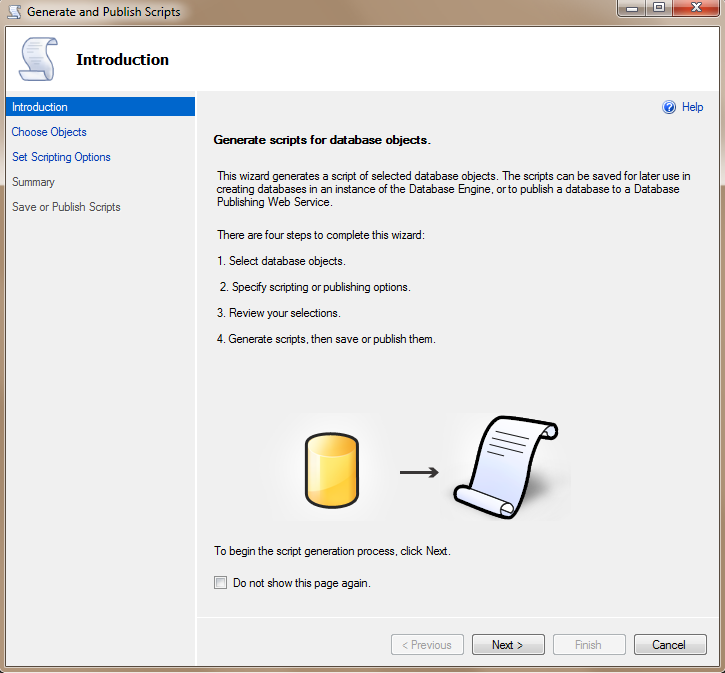Click the Previous button
Screen dimensions: 725x673
[427, 645]
